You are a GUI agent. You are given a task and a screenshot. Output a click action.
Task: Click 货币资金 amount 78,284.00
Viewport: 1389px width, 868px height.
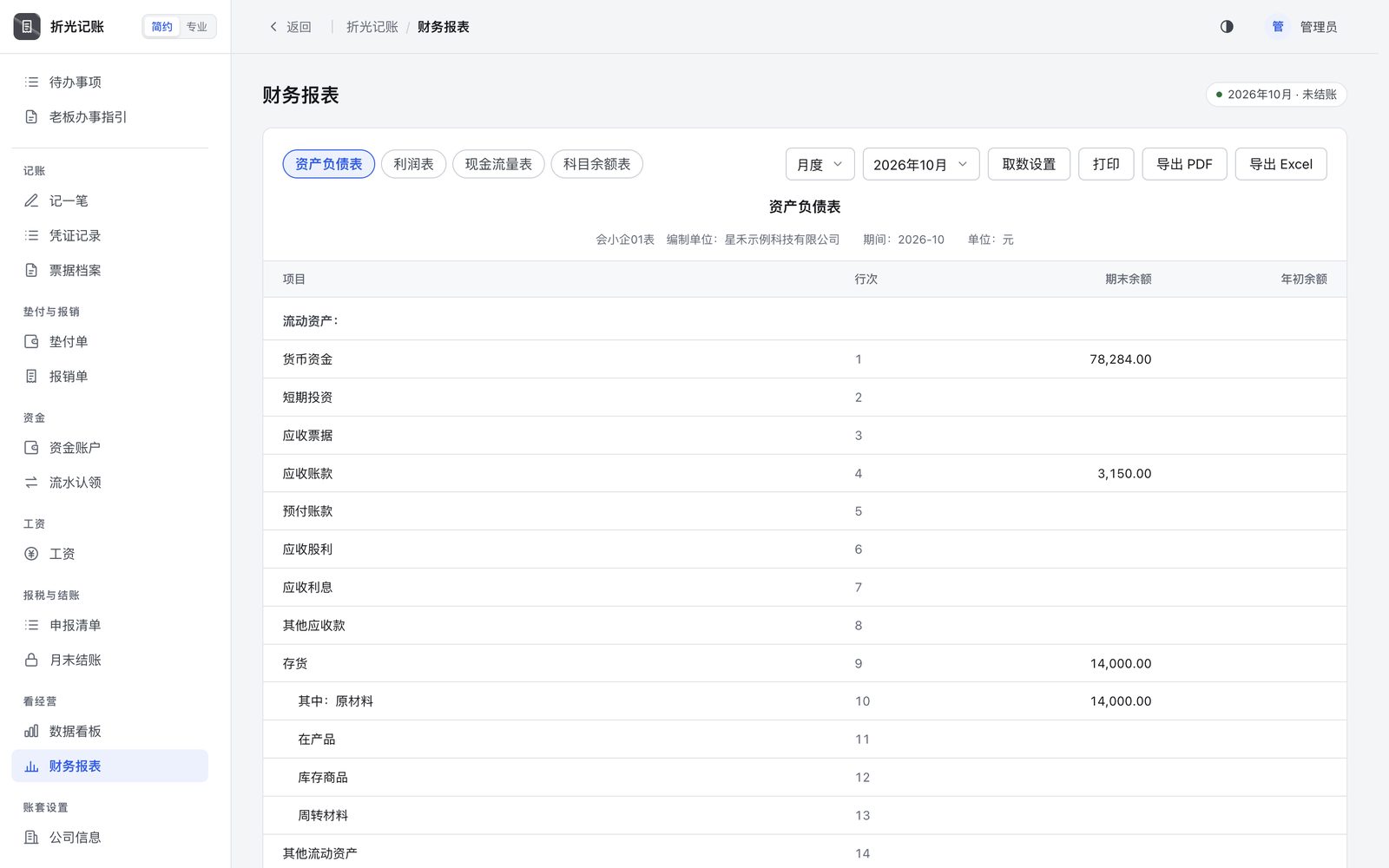coord(1120,359)
